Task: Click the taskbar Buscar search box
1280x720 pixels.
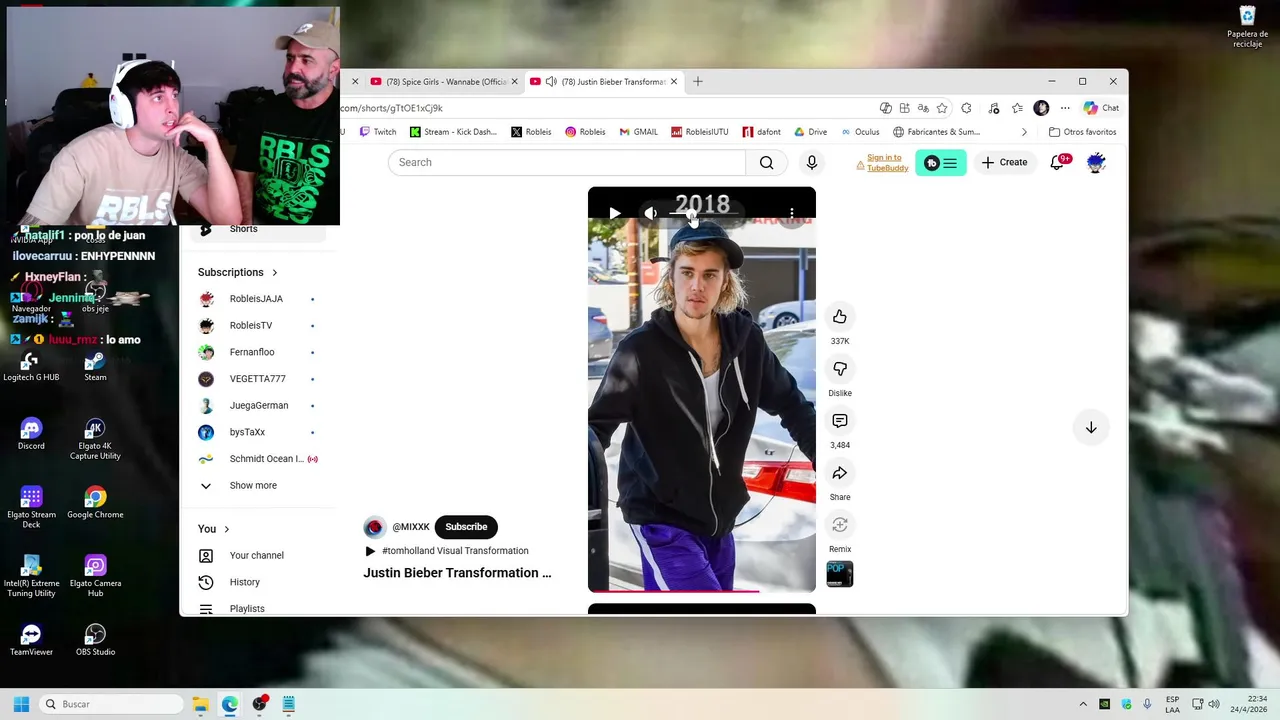Action: coord(112,704)
